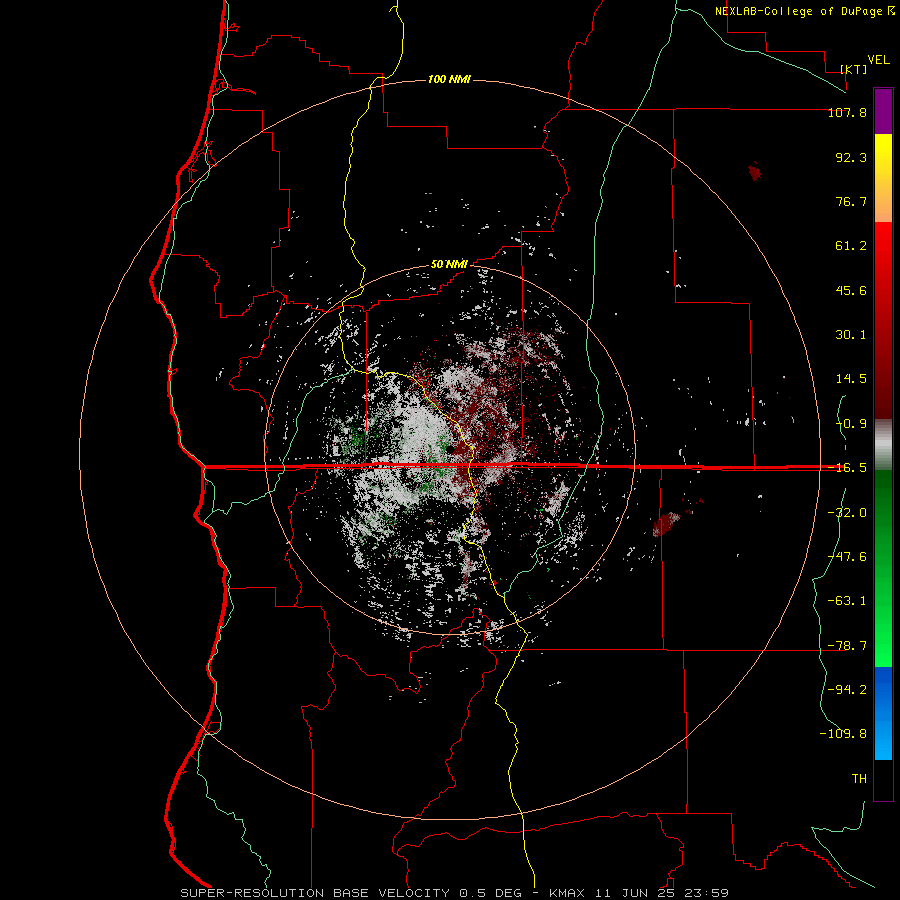Select the 61.2 velocity scale value
Screen dimensions: 900x900
[851, 246]
